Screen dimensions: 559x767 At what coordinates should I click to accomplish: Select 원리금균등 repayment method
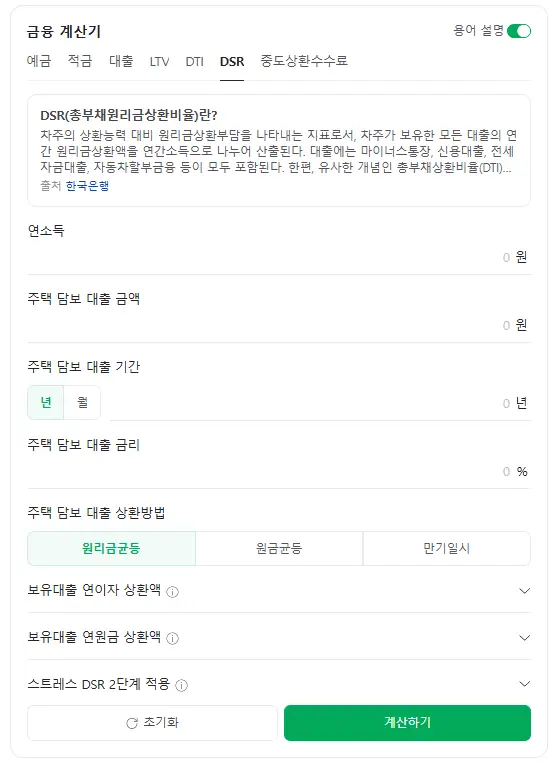coord(112,548)
